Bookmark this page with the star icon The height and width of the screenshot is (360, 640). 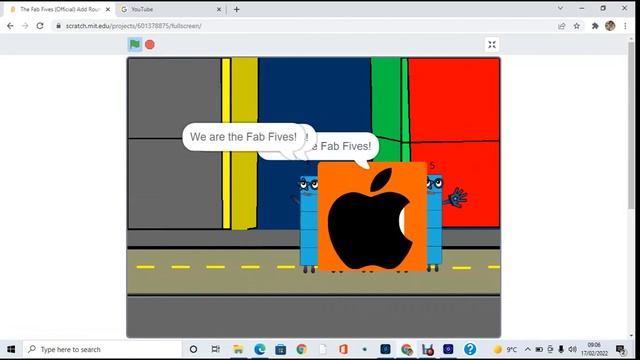[x=576, y=26]
